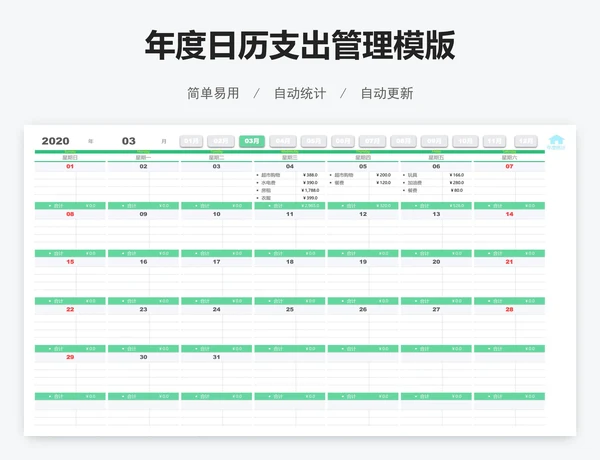600x460 pixels.
Task: Select the date cell 20
Action: pyautogui.click(x=436, y=262)
